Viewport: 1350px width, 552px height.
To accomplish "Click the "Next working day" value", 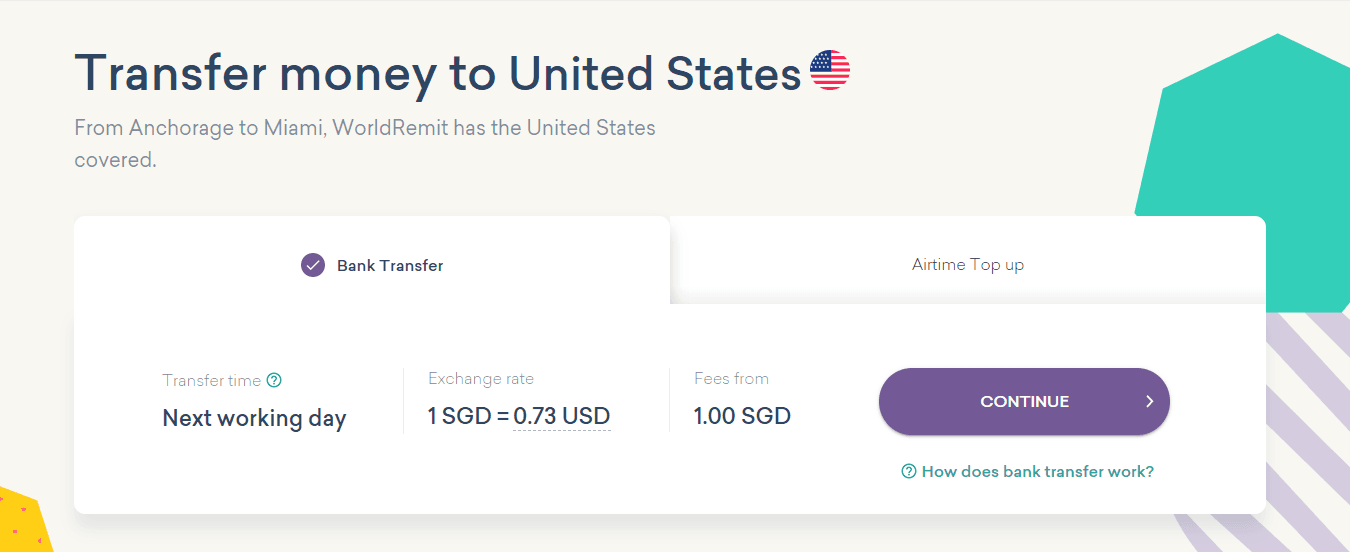I will pos(254,418).
